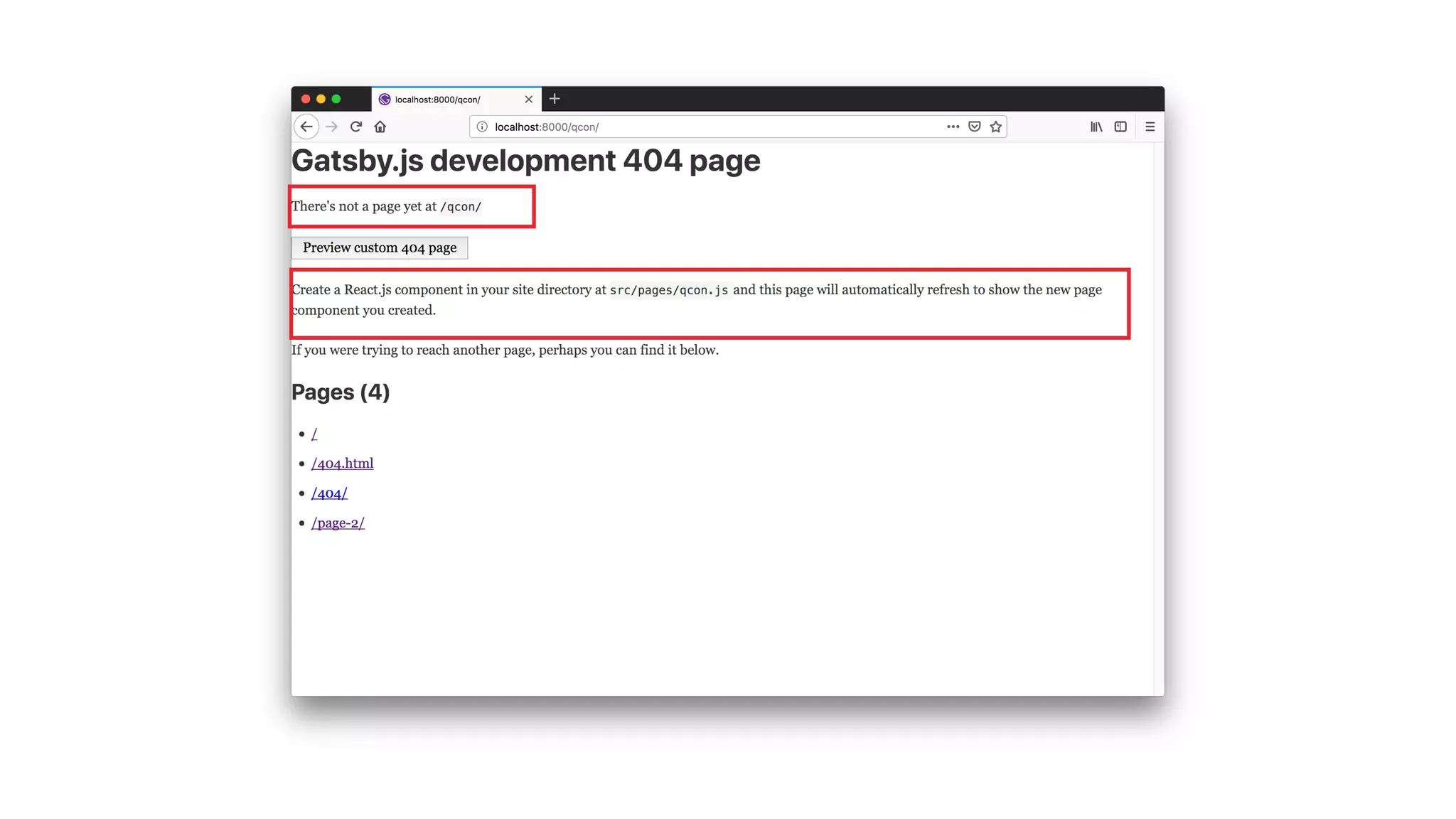Screen dimensions: 1456x819
Task: Click Preview custom 404 page button
Action: (x=380, y=247)
